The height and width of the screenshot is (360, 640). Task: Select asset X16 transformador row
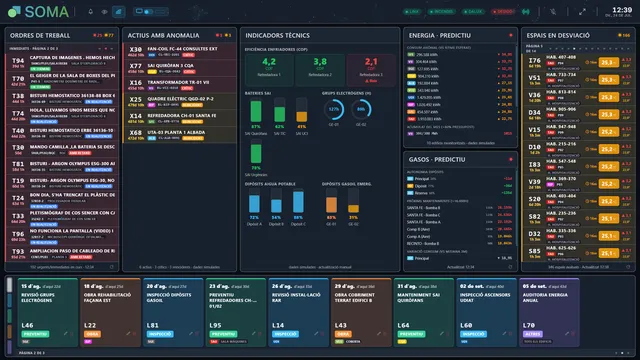pos(180,85)
